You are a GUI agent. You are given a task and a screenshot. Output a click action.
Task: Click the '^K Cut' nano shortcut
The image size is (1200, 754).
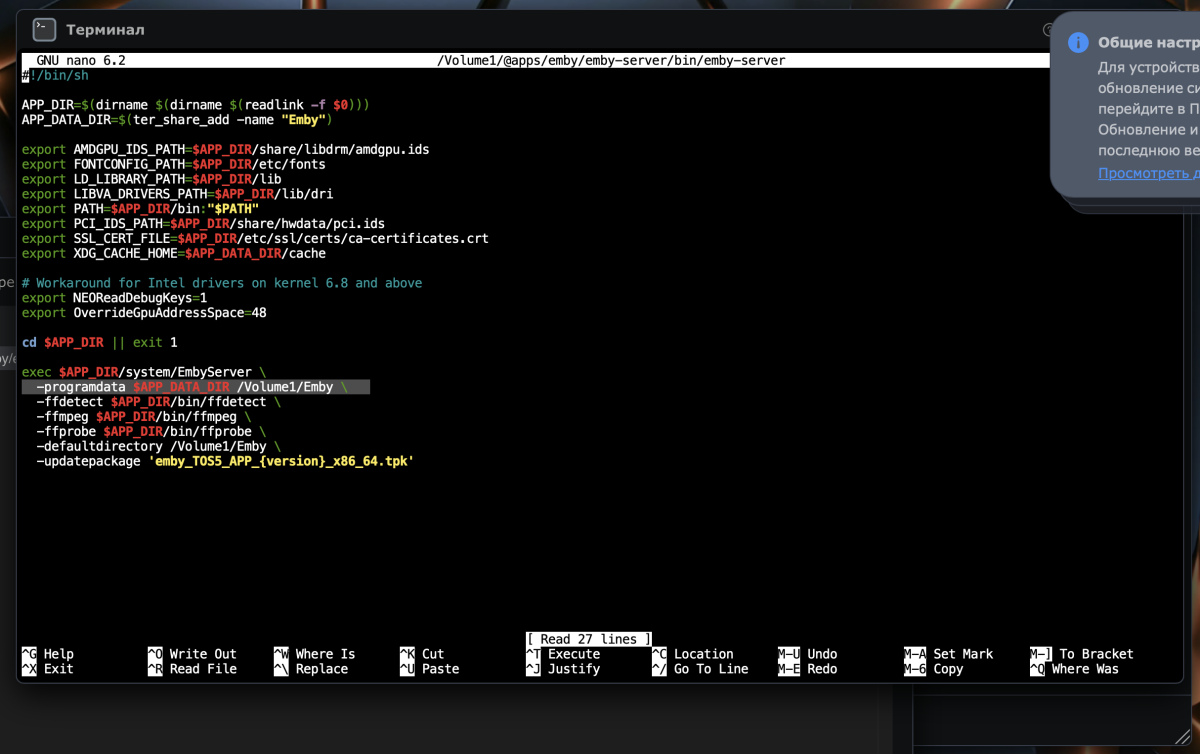click(422, 654)
